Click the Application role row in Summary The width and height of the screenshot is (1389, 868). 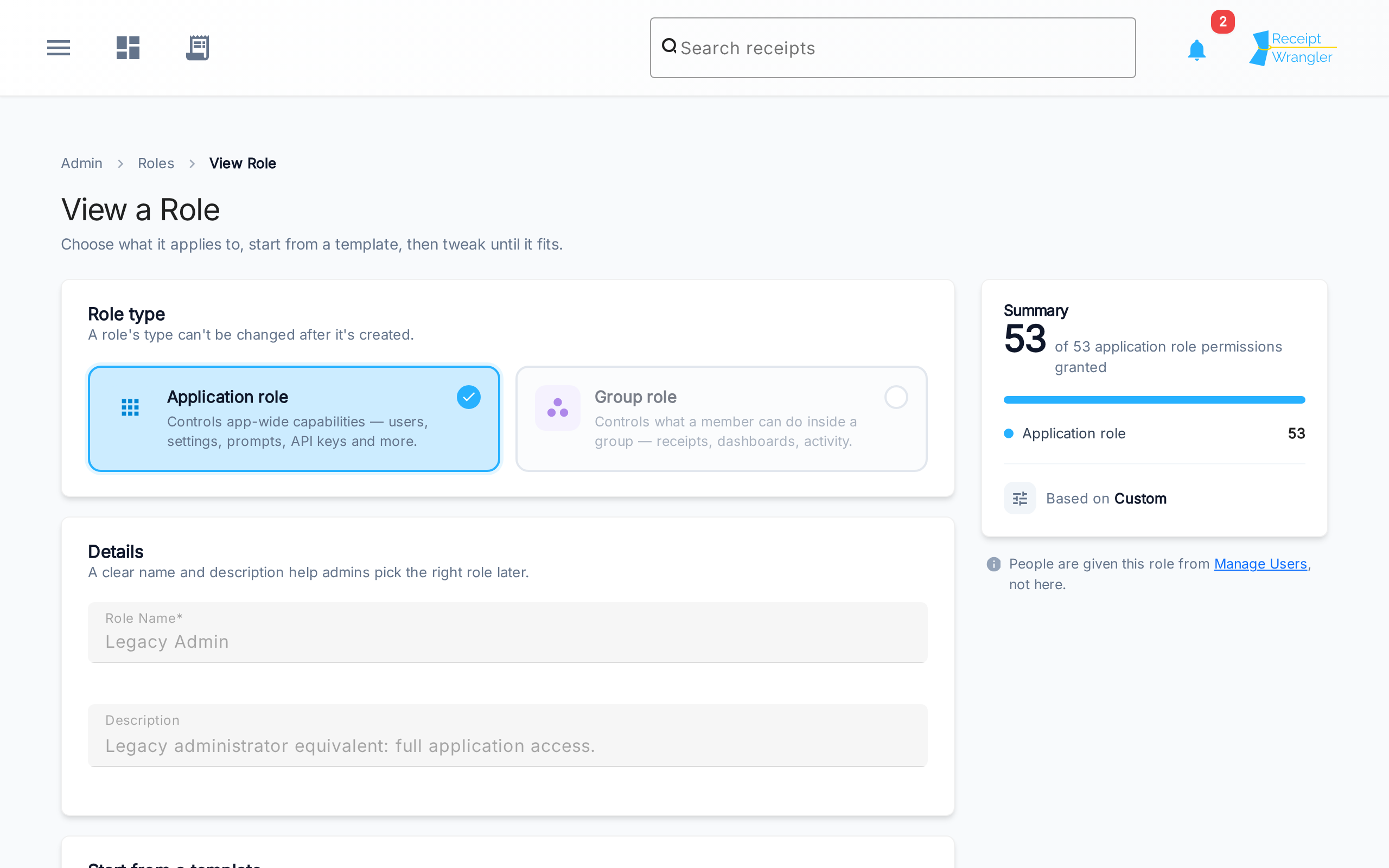click(1154, 433)
